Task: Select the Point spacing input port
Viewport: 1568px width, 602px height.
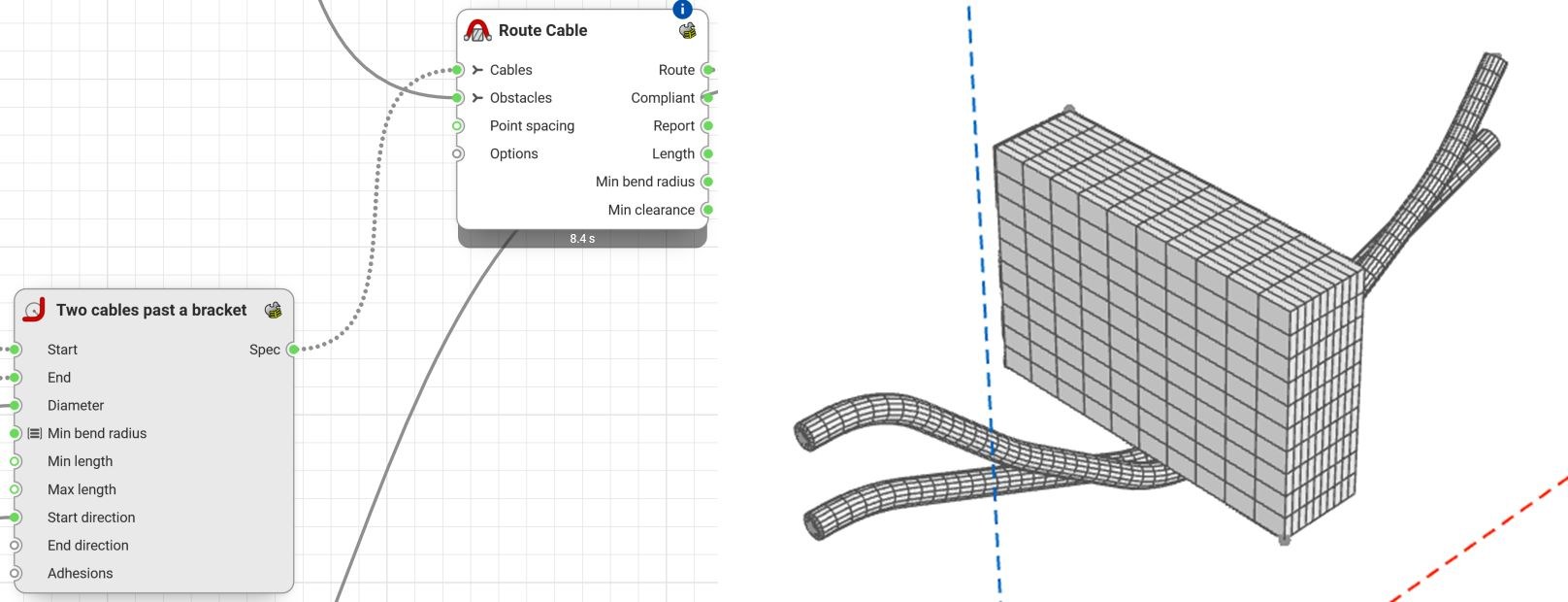Action: click(458, 126)
